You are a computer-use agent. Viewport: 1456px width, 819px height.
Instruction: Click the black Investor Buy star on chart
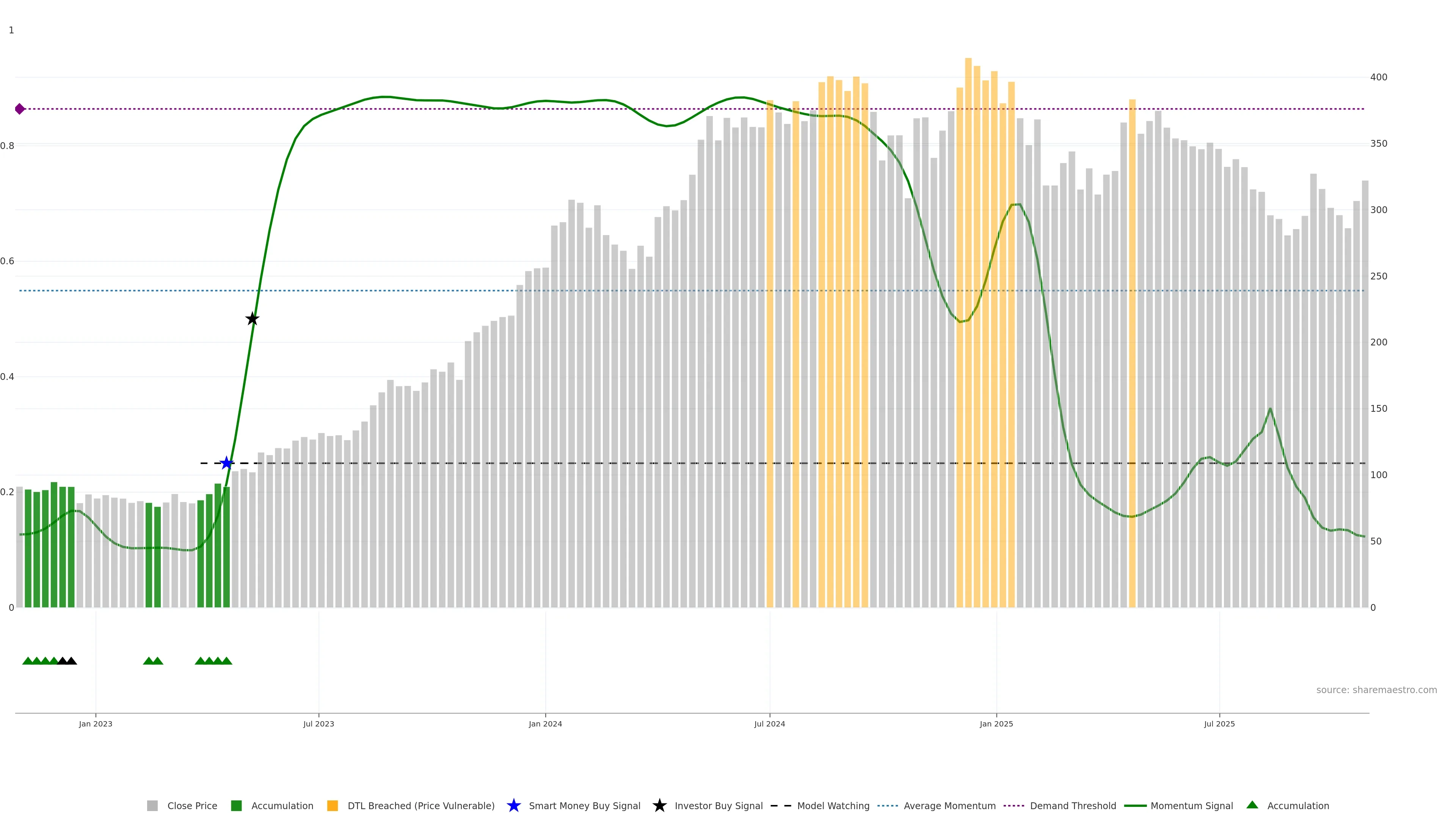(252, 319)
